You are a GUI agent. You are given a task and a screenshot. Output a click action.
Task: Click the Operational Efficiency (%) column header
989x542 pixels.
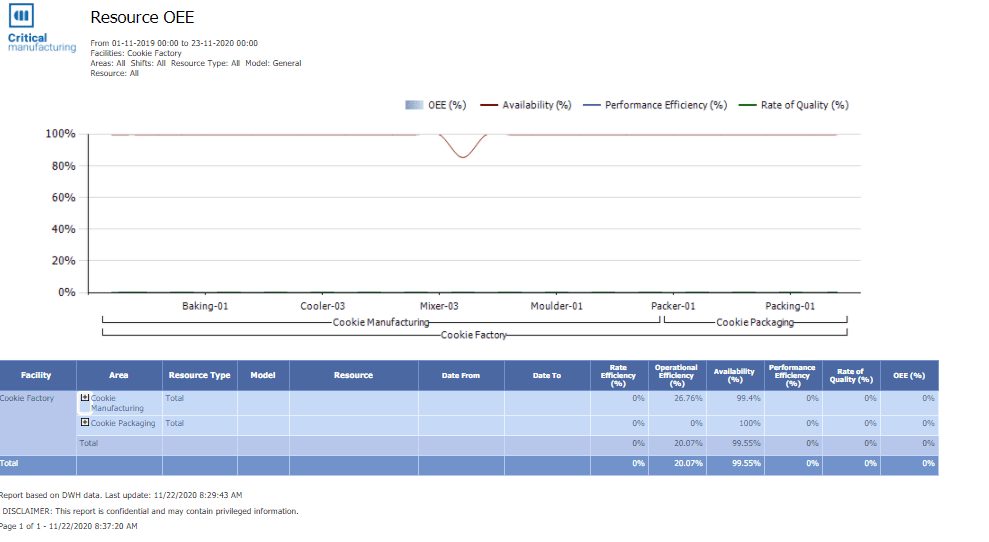[676, 375]
